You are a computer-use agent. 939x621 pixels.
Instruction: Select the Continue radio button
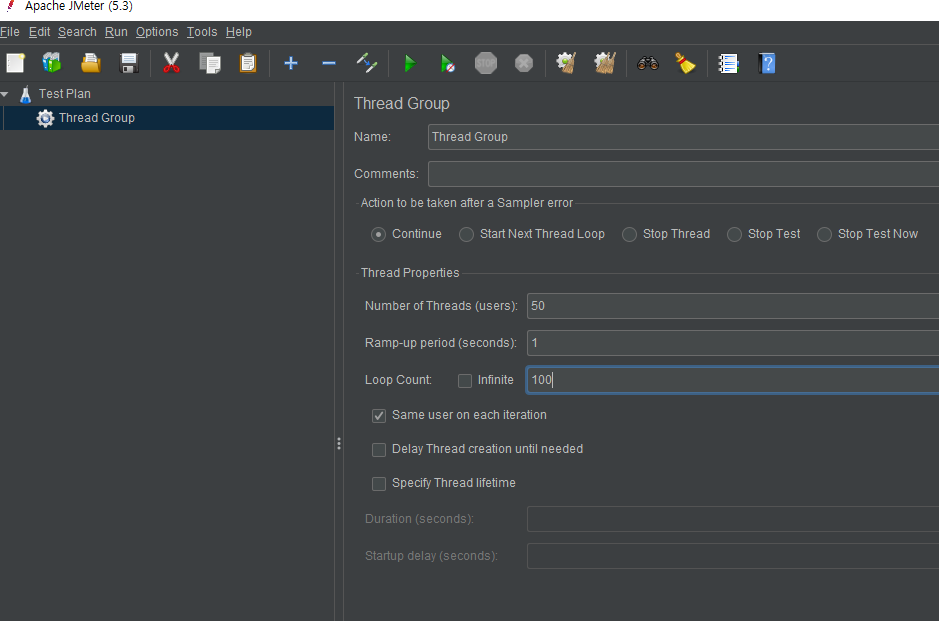[x=378, y=234]
